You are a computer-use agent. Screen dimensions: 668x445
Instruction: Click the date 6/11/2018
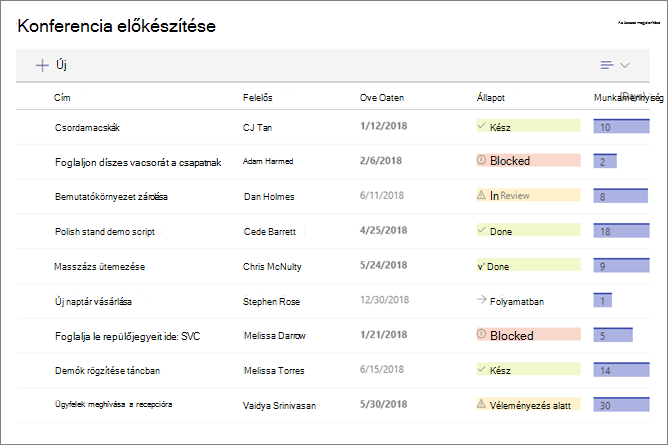382,195
